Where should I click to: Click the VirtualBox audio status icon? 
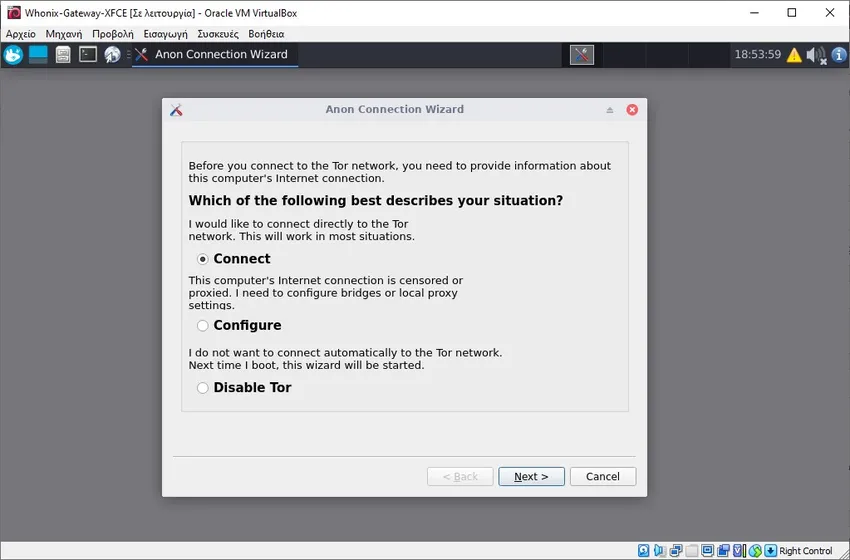click(x=659, y=551)
